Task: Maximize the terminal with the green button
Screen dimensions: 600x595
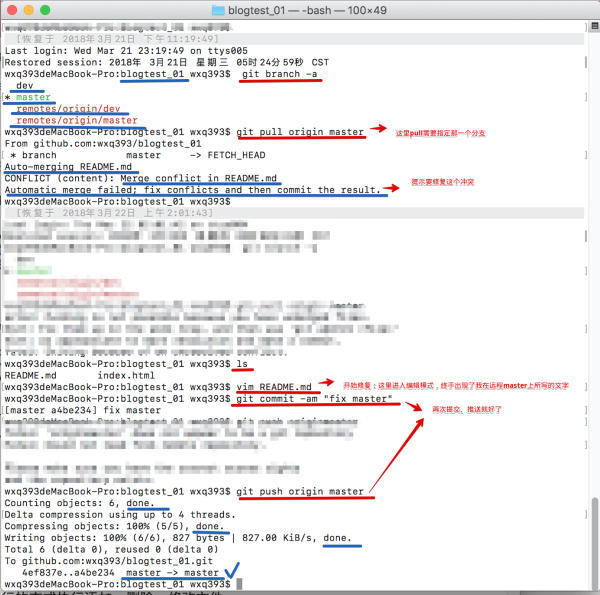Action: pos(45,10)
